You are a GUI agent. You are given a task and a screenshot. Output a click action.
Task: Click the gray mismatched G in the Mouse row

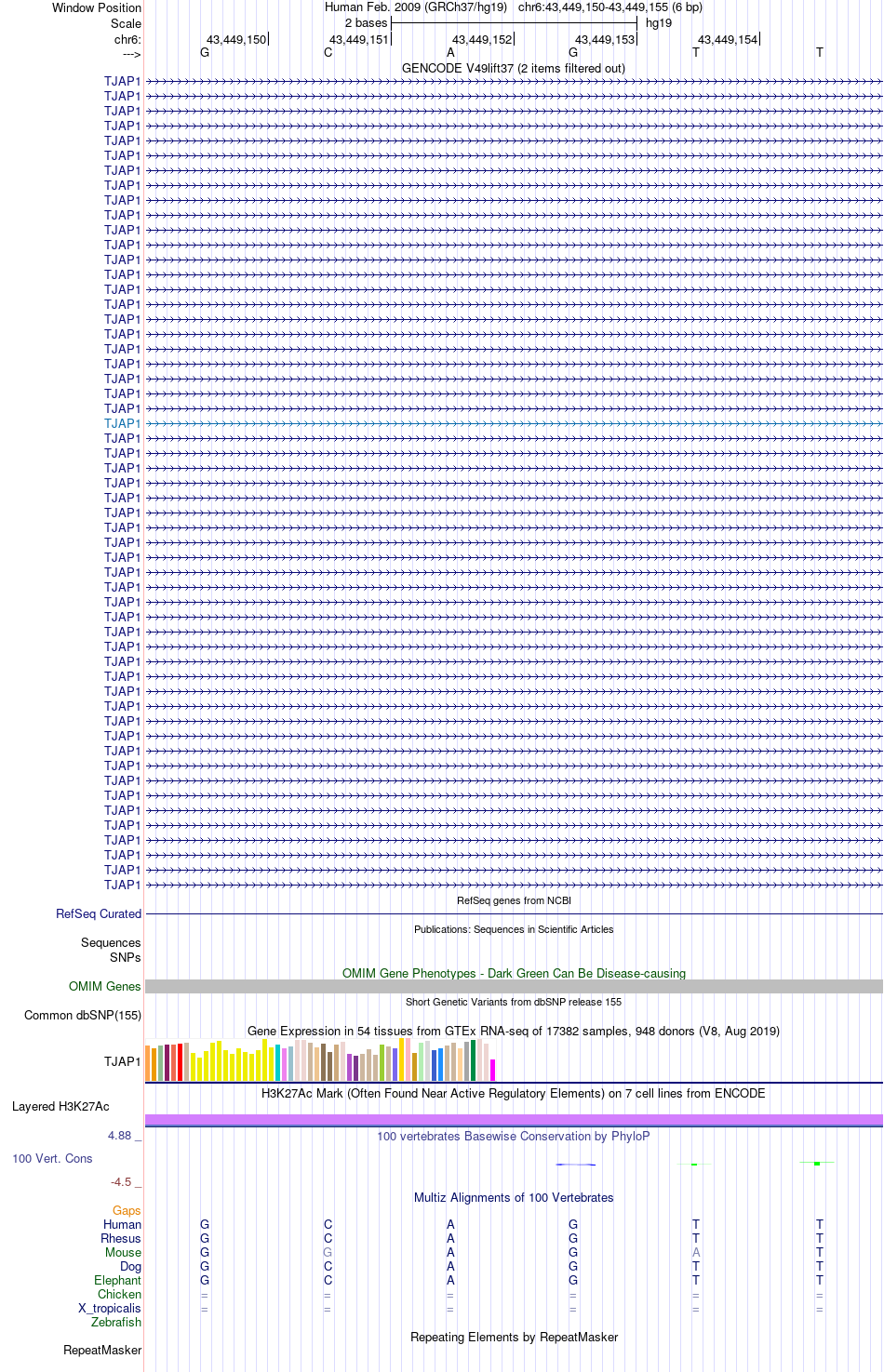point(328,1253)
